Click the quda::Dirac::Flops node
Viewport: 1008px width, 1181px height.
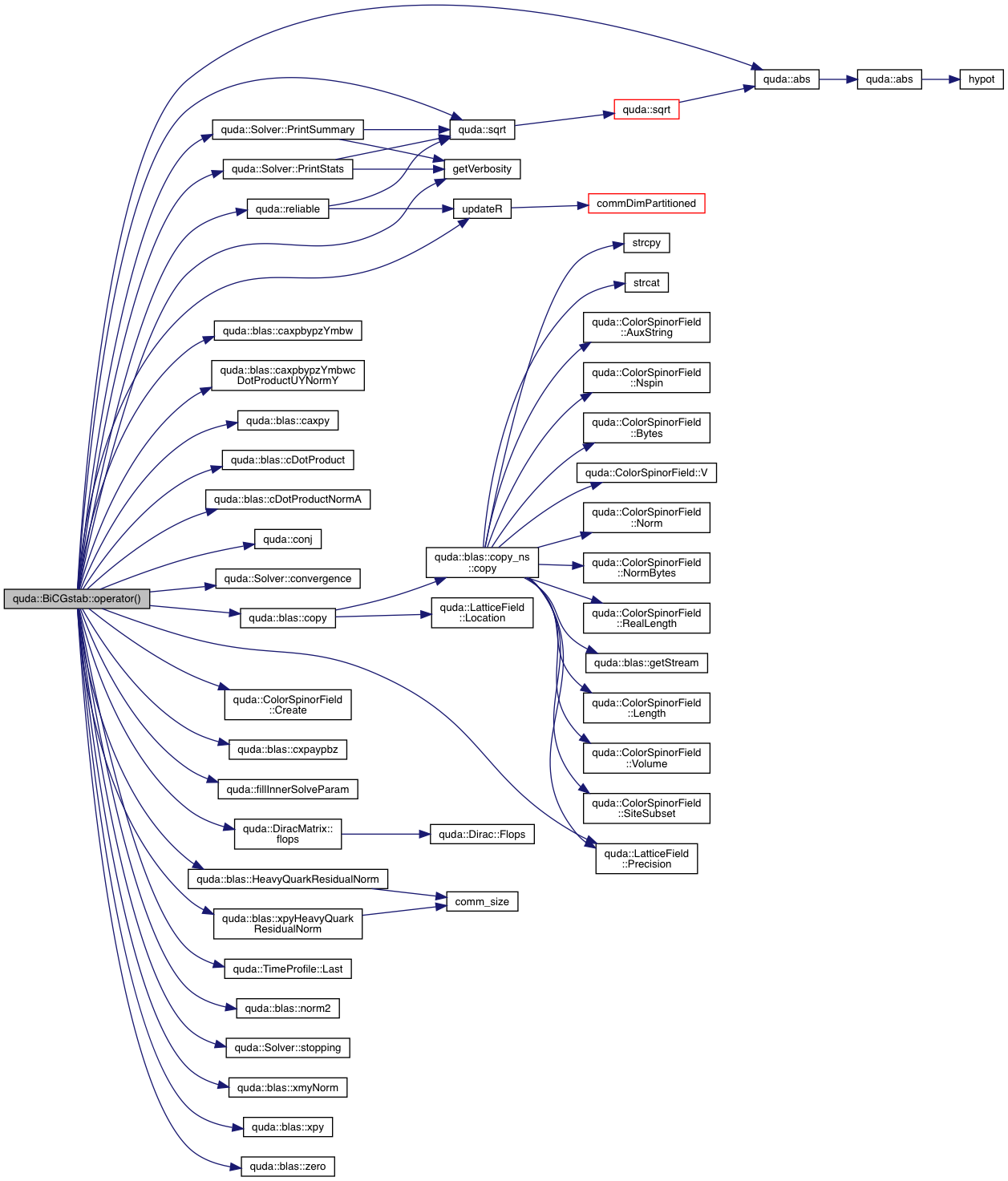click(482, 835)
